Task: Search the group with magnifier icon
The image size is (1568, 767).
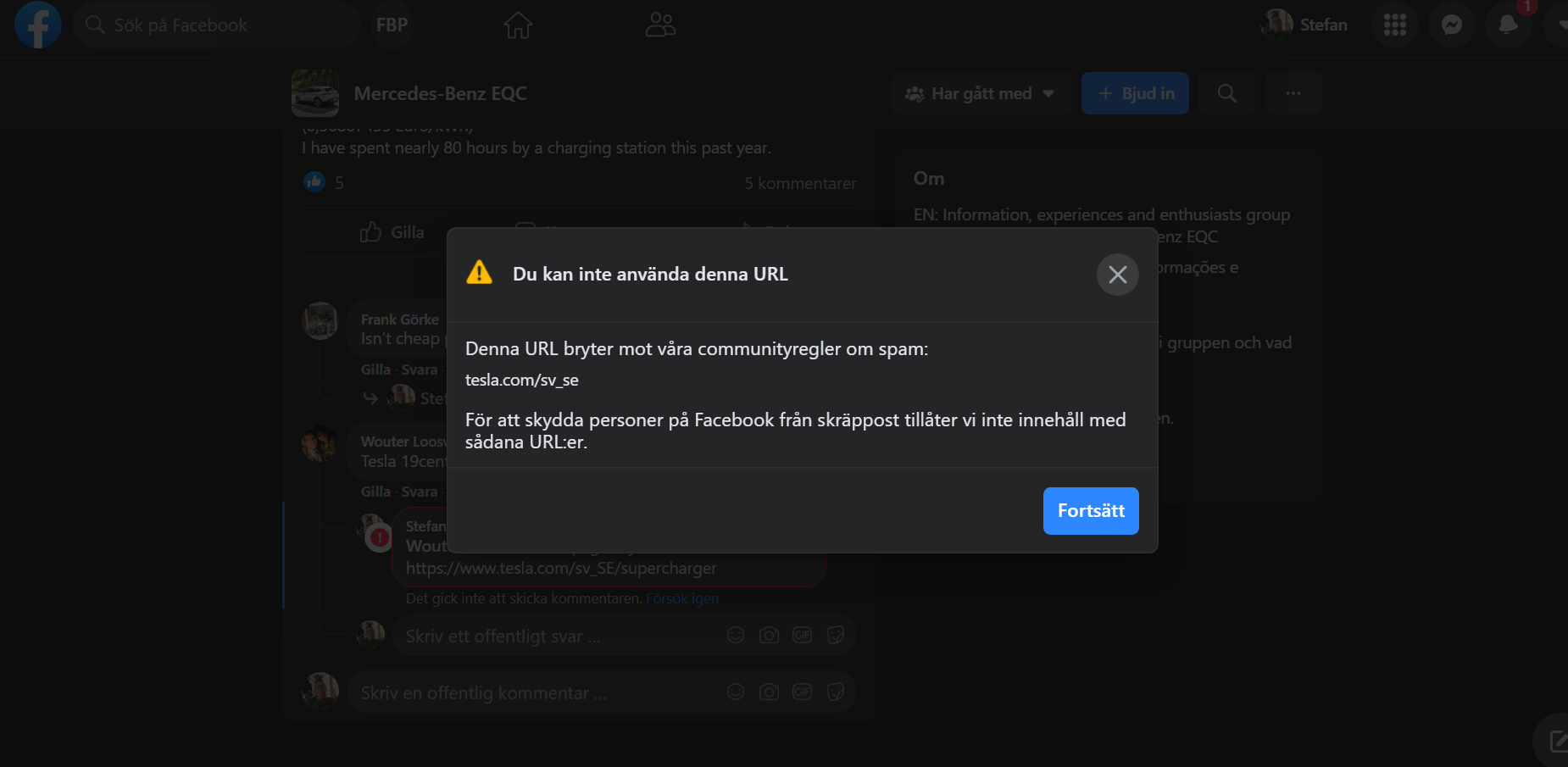Action: 1226,93
